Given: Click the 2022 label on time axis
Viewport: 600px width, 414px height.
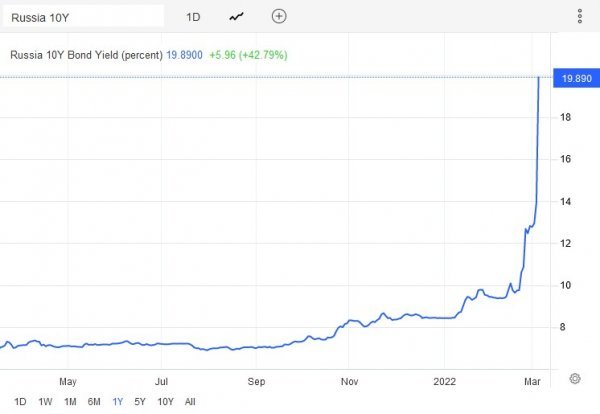Looking at the screenshot, I should [444, 381].
